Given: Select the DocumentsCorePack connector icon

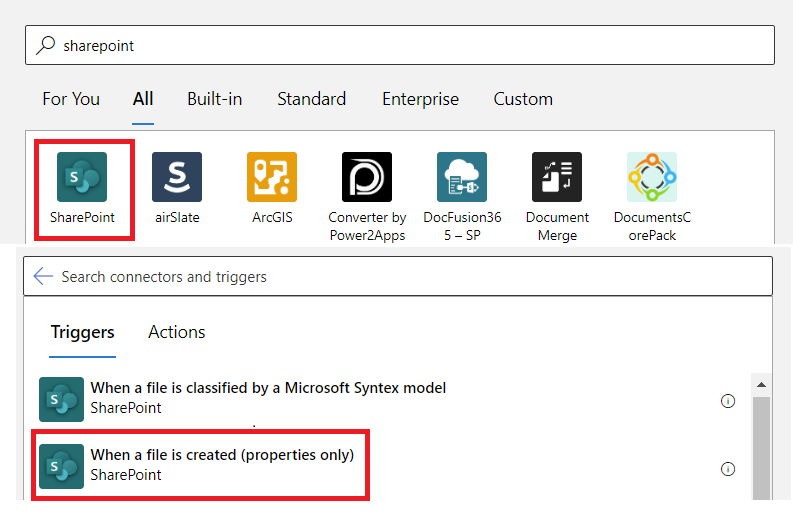Looking at the screenshot, I should point(652,178).
